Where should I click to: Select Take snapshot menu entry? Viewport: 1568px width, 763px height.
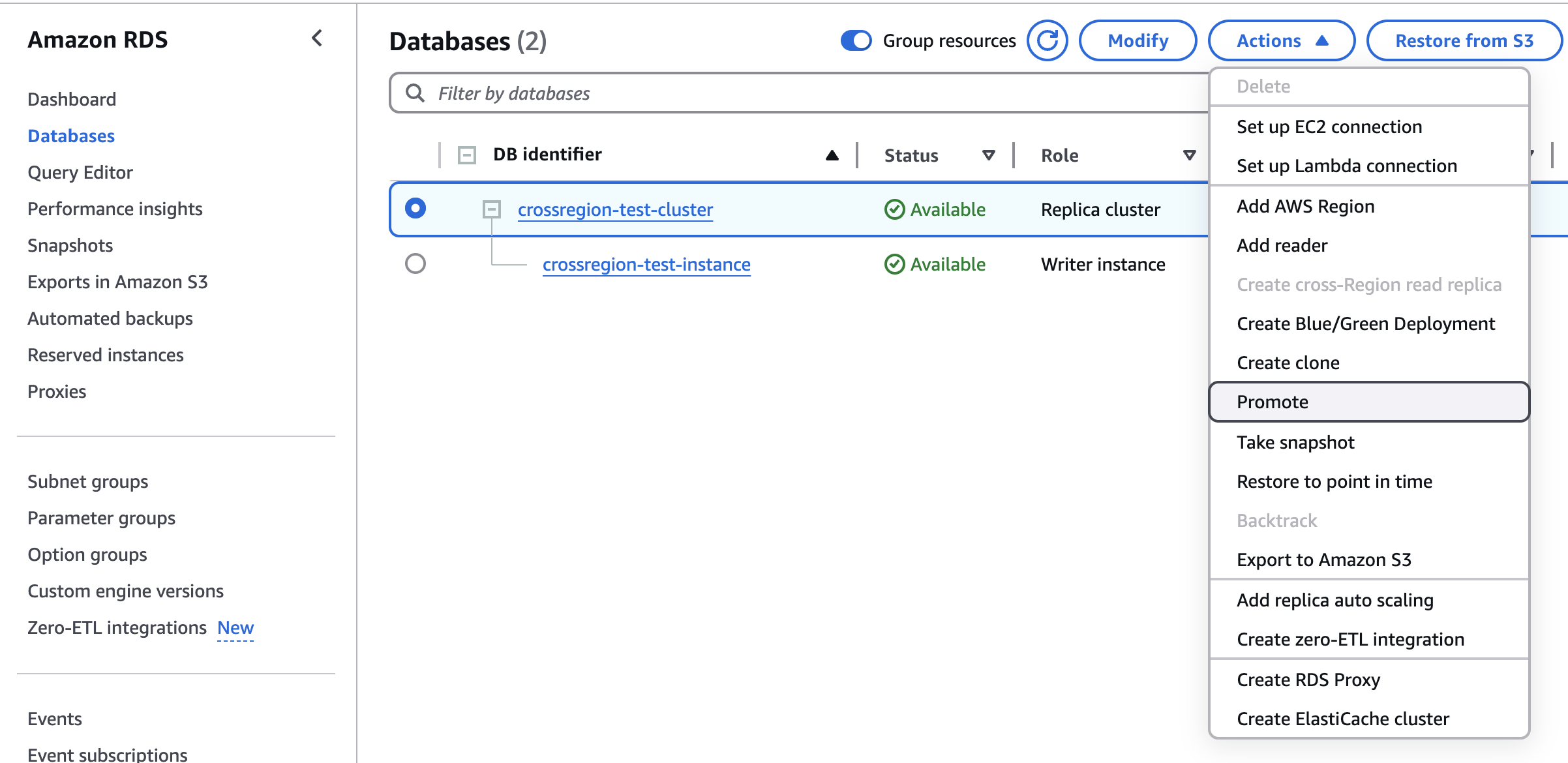(x=1295, y=442)
